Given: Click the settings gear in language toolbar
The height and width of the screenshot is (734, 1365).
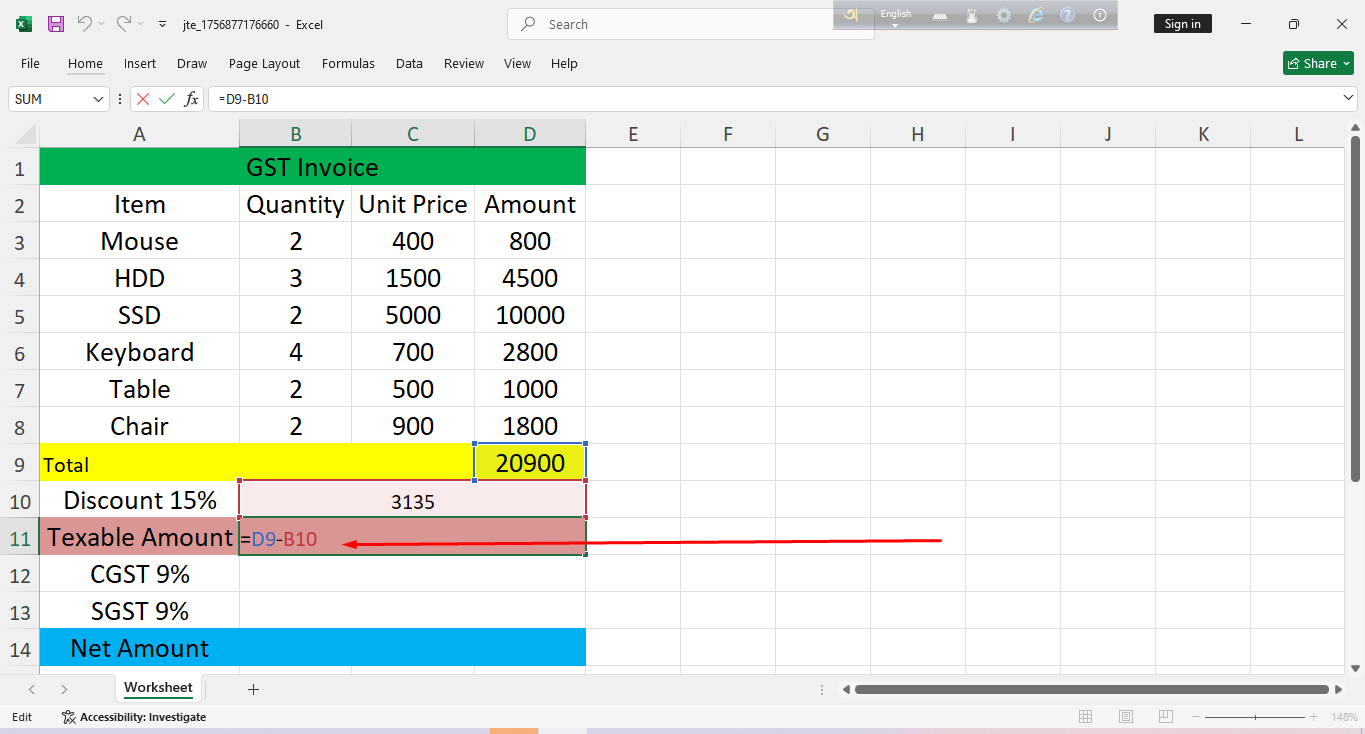Looking at the screenshot, I should [1003, 15].
